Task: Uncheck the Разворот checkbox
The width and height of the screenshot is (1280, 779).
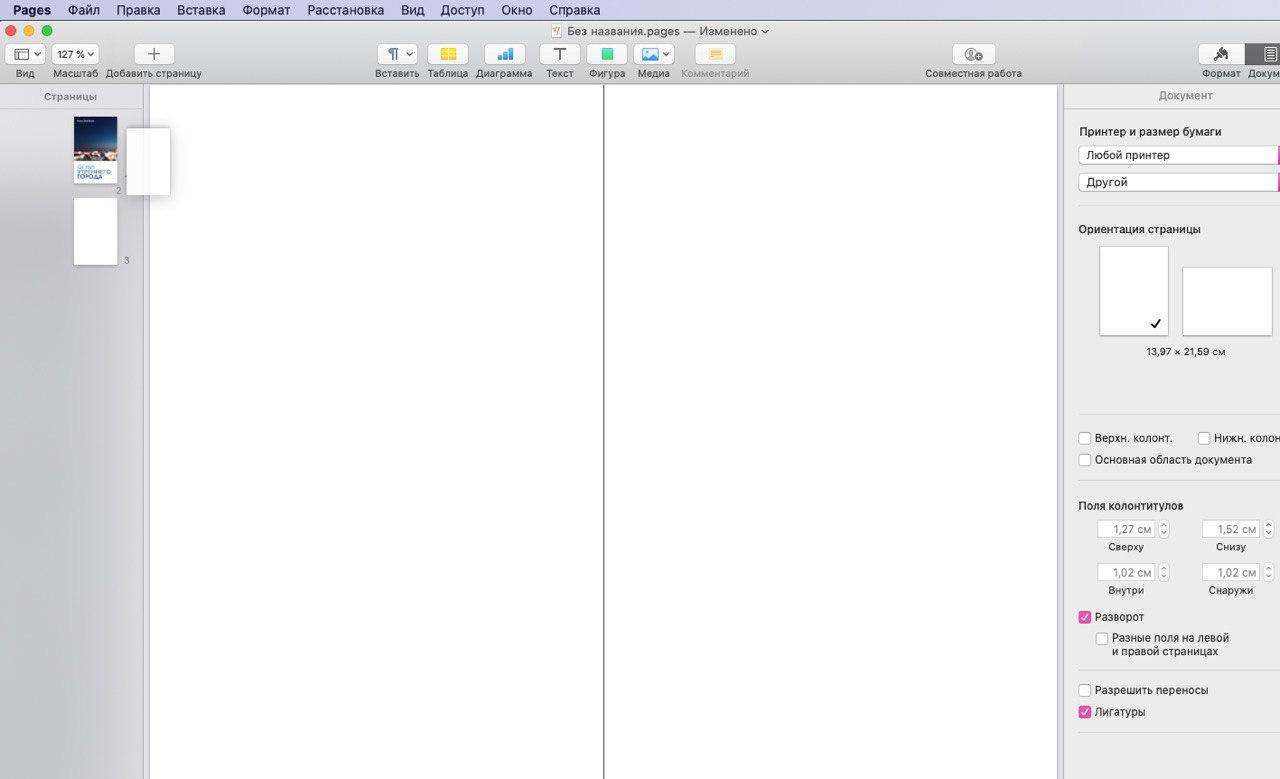Action: coord(1085,617)
